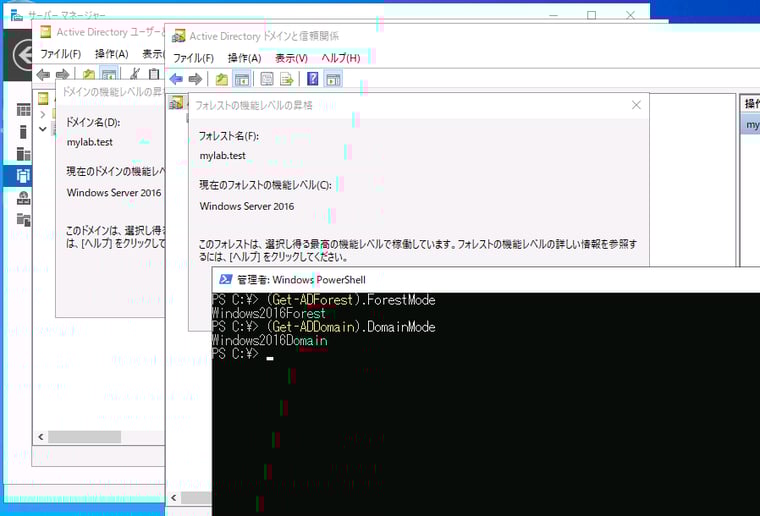Open ヘルプ(H) menu in Domains and Trusts
The width and height of the screenshot is (760, 516).
coord(341,58)
